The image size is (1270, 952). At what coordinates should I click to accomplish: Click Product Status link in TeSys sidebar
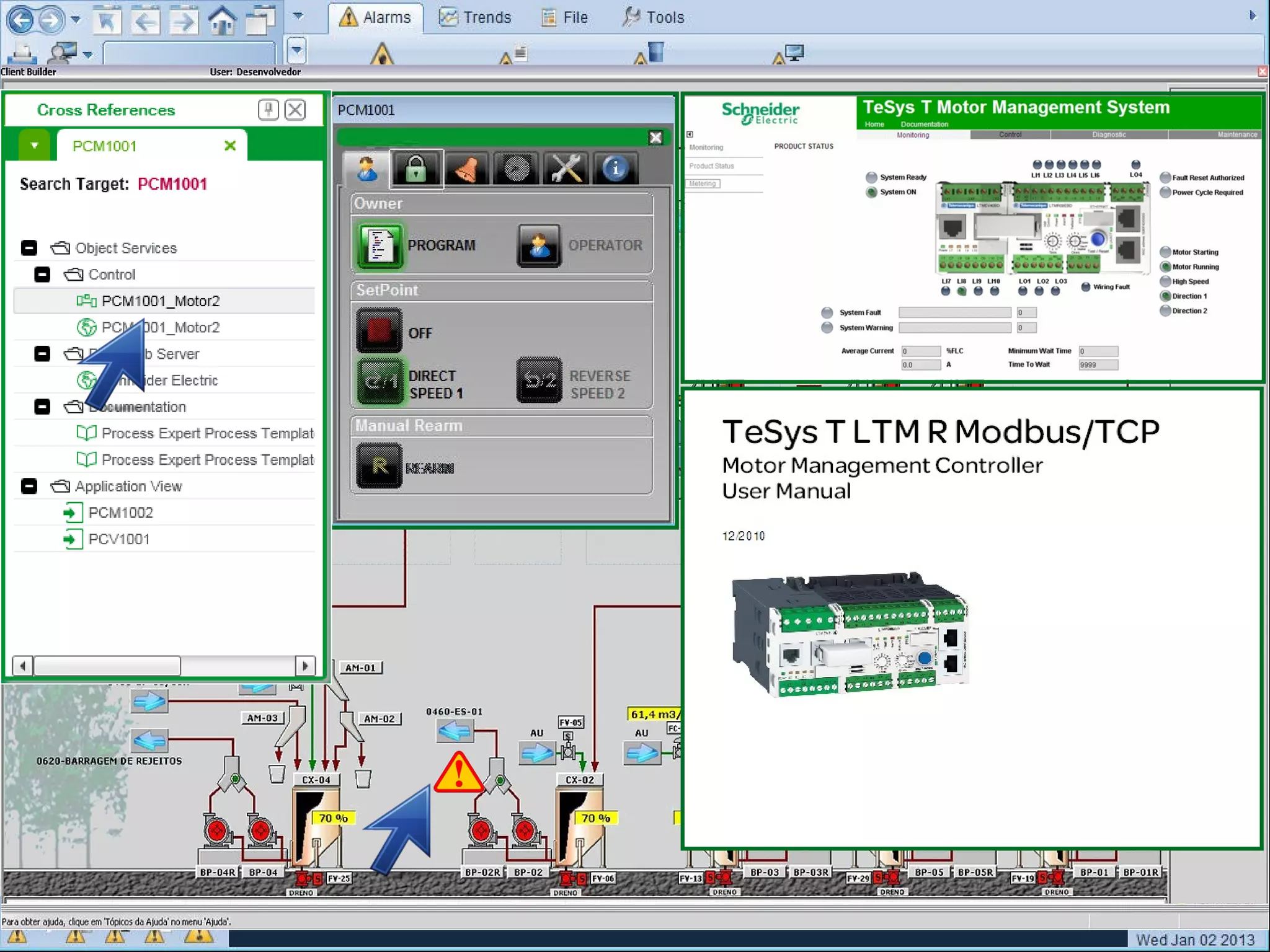[x=711, y=166]
